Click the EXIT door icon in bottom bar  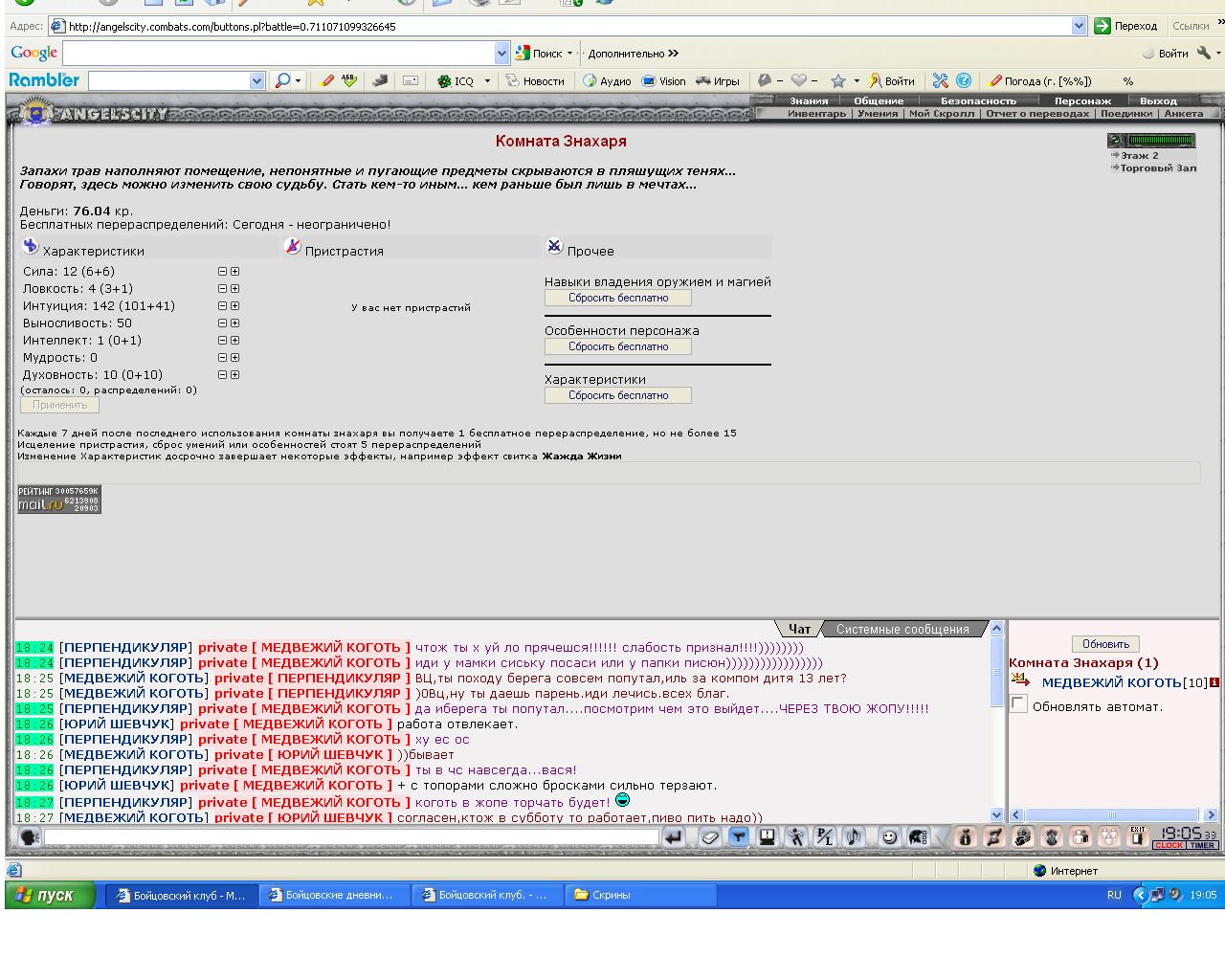[x=1138, y=836]
